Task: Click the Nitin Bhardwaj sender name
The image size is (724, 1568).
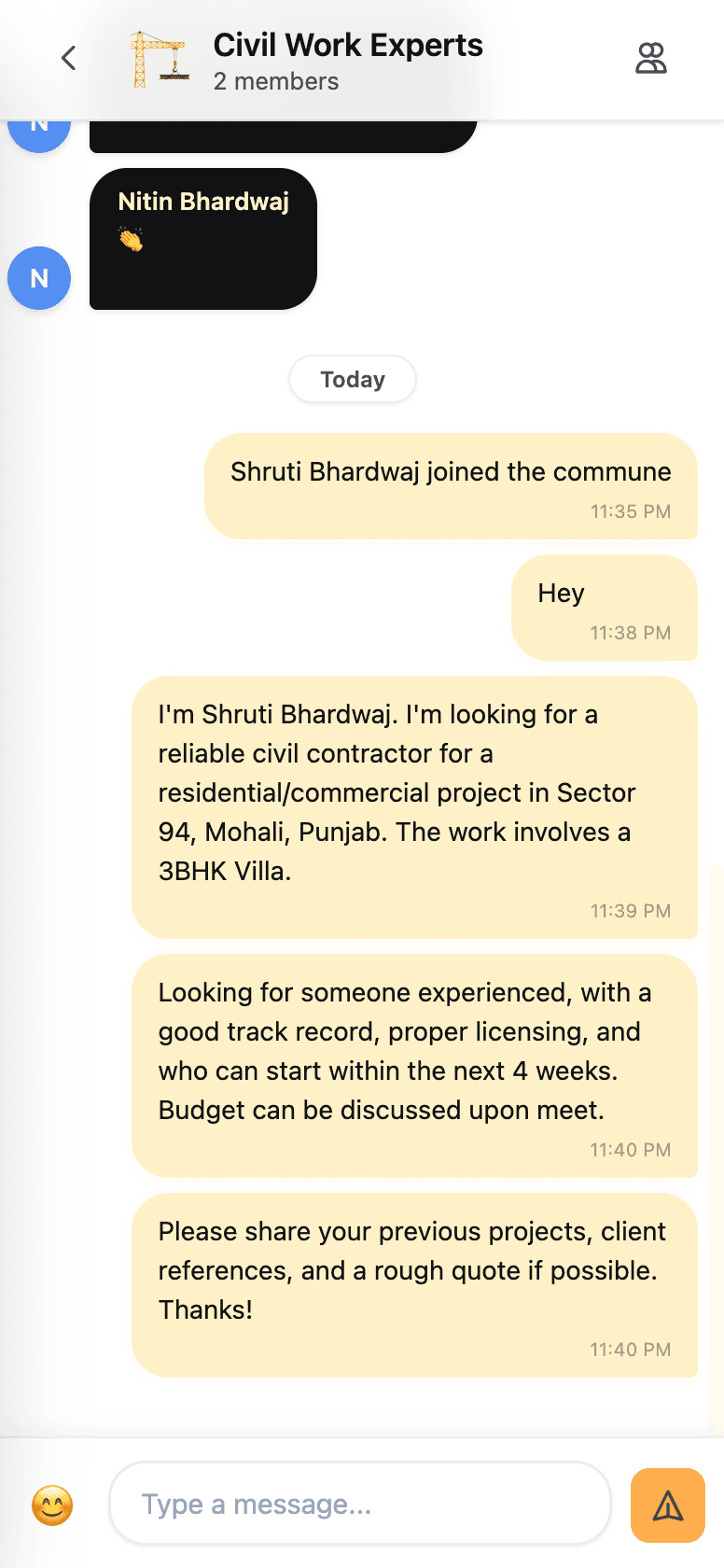Action: click(x=203, y=202)
